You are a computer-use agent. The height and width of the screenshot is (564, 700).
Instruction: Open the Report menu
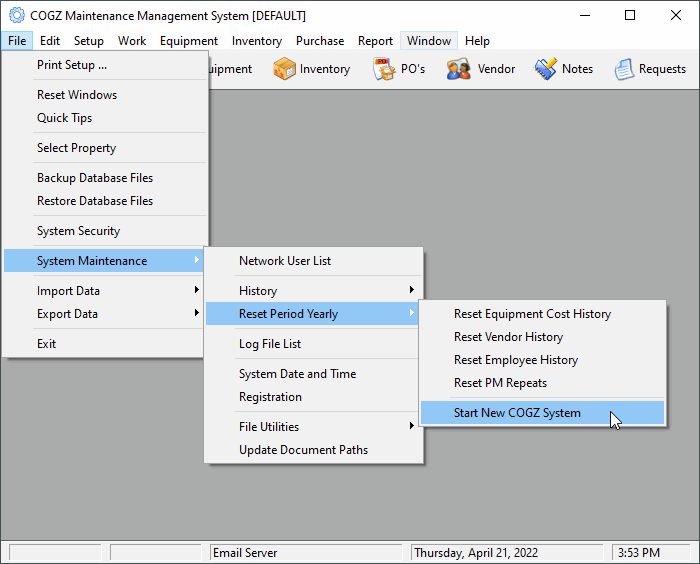[x=375, y=41]
